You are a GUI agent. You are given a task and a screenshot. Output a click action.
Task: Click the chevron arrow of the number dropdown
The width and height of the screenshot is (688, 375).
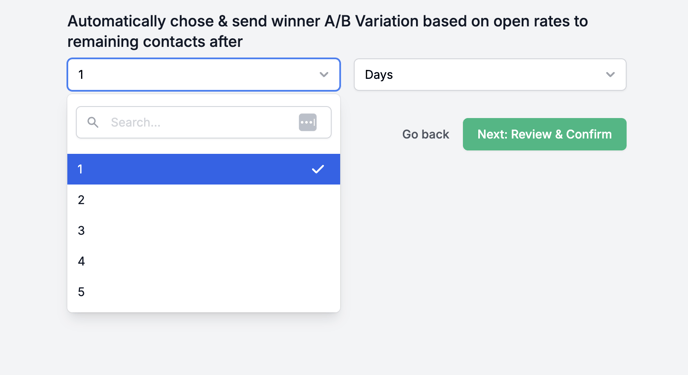[x=324, y=75]
